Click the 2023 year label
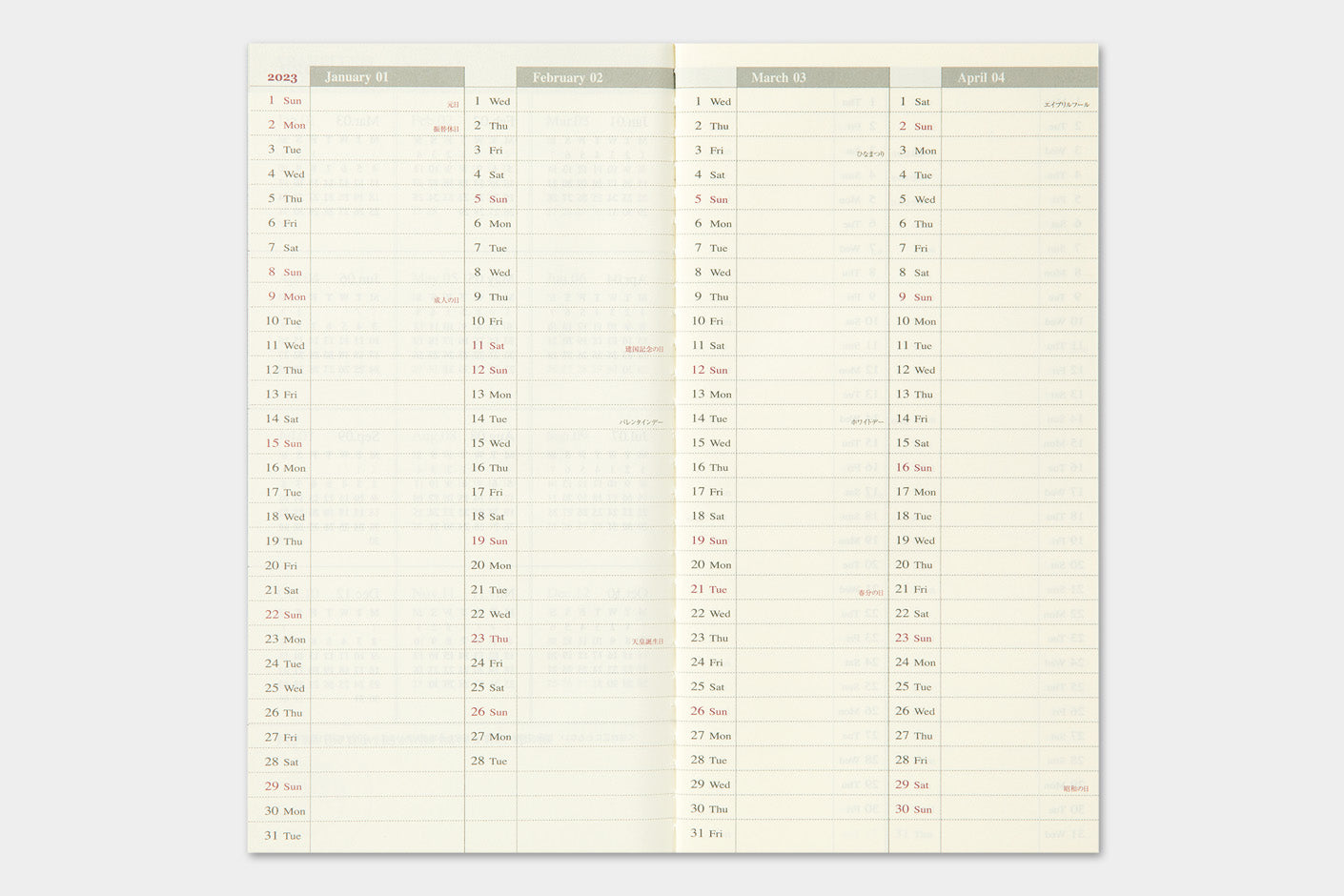Viewport: 1344px width, 896px height. pyautogui.click(x=282, y=77)
